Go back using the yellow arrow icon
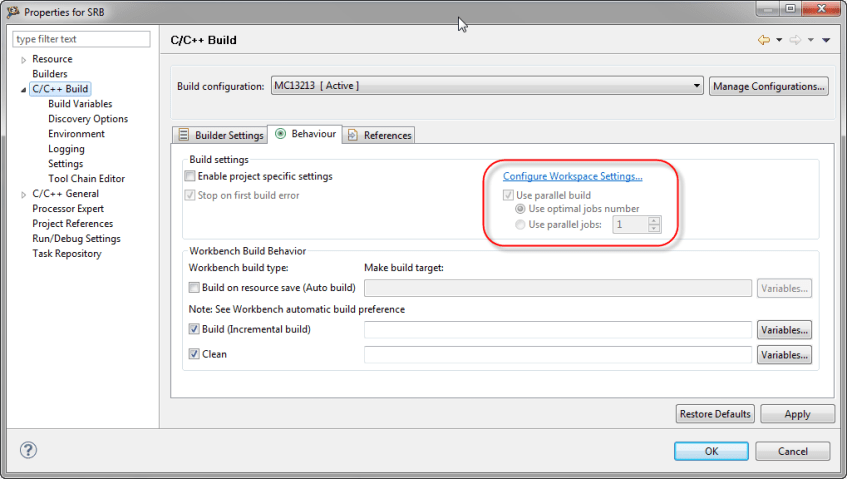Viewport: 847px width, 479px height. coord(763,40)
